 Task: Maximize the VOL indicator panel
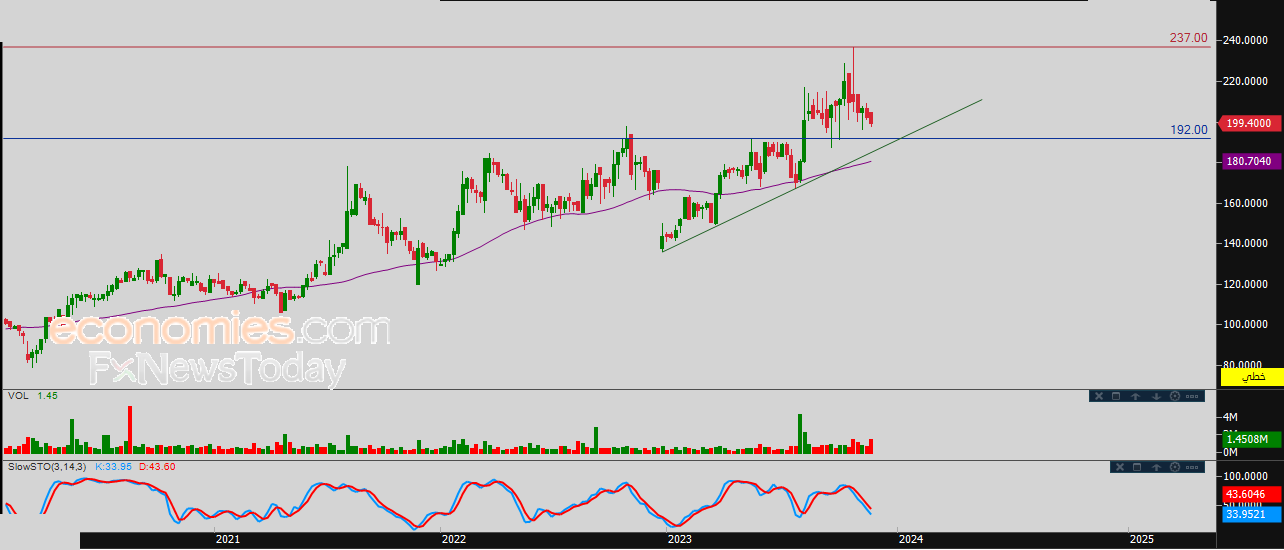pyautogui.click(x=1116, y=396)
